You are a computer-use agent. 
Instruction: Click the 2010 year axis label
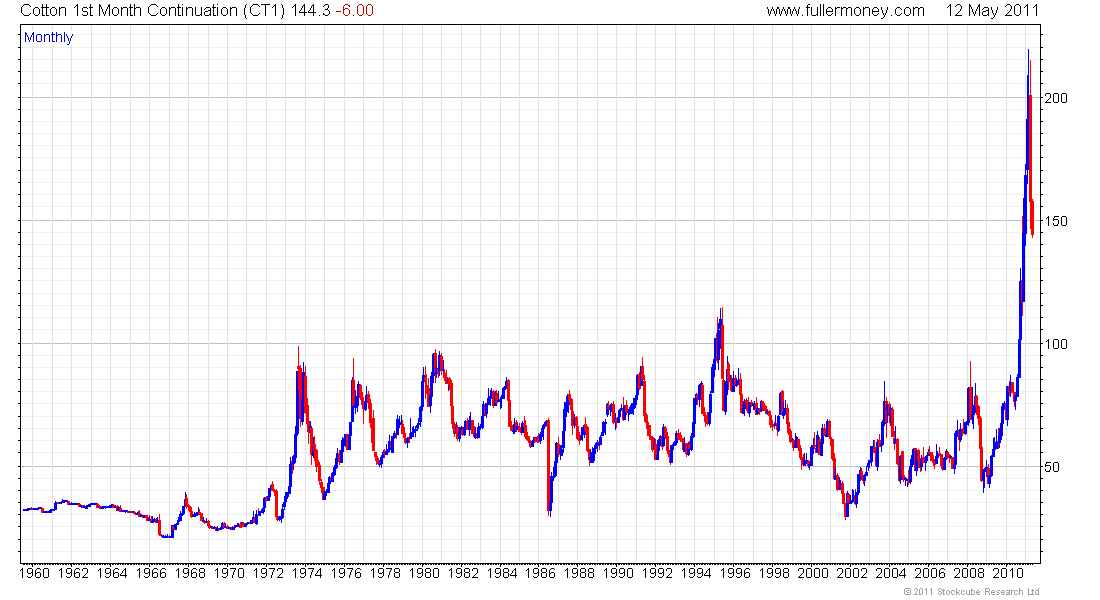[1007, 573]
